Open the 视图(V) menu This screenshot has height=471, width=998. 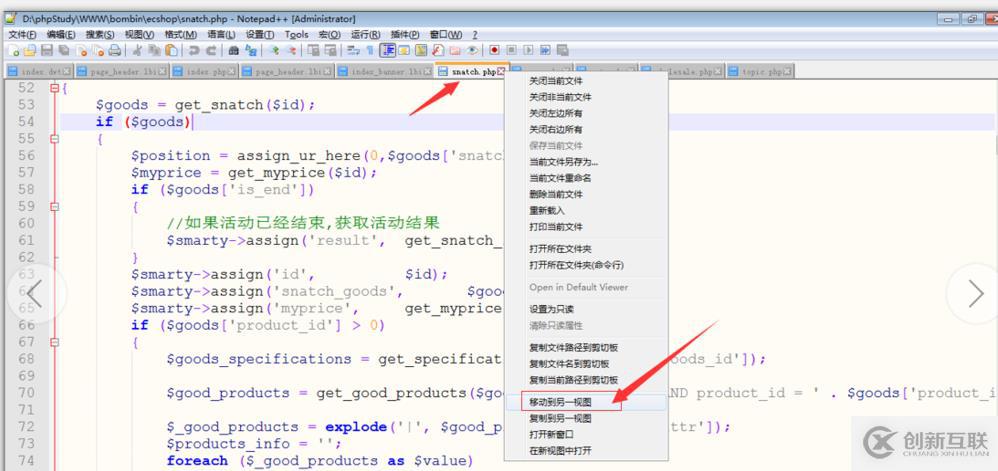(139, 34)
